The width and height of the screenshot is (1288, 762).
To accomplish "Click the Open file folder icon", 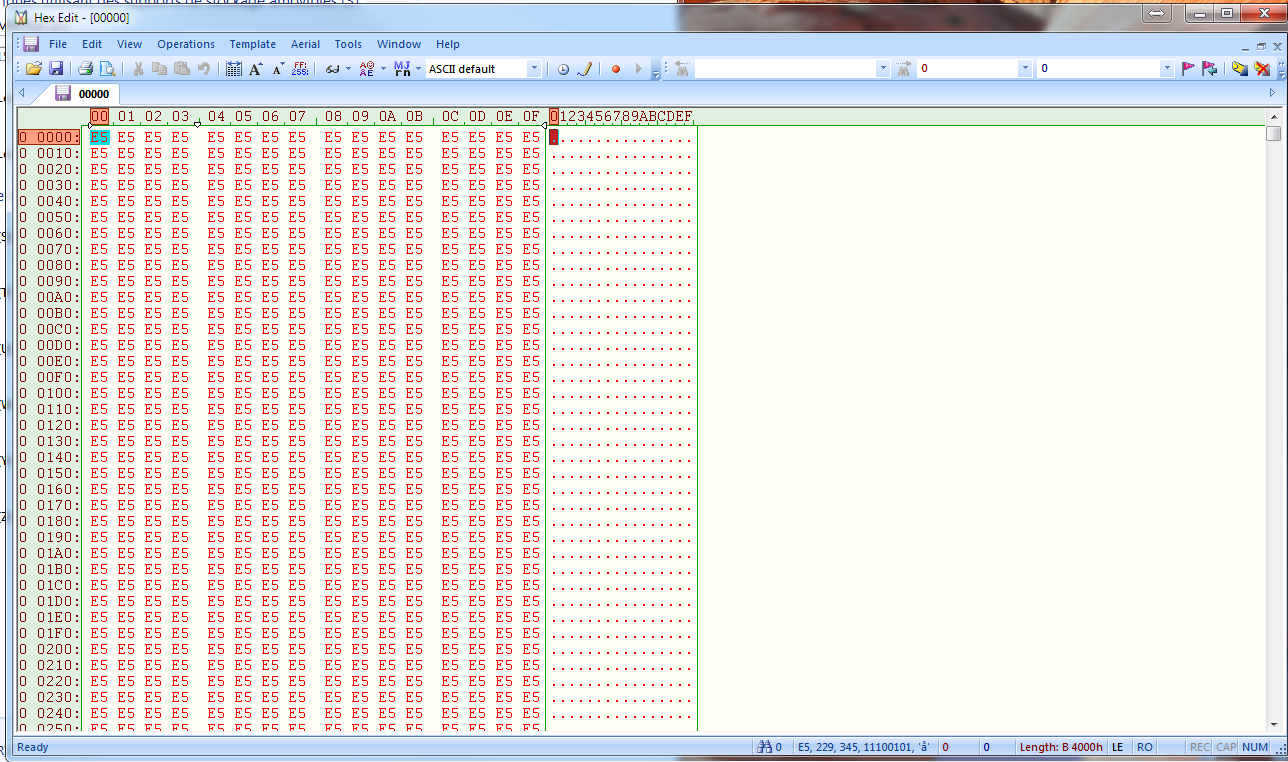I will (x=34, y=69).
